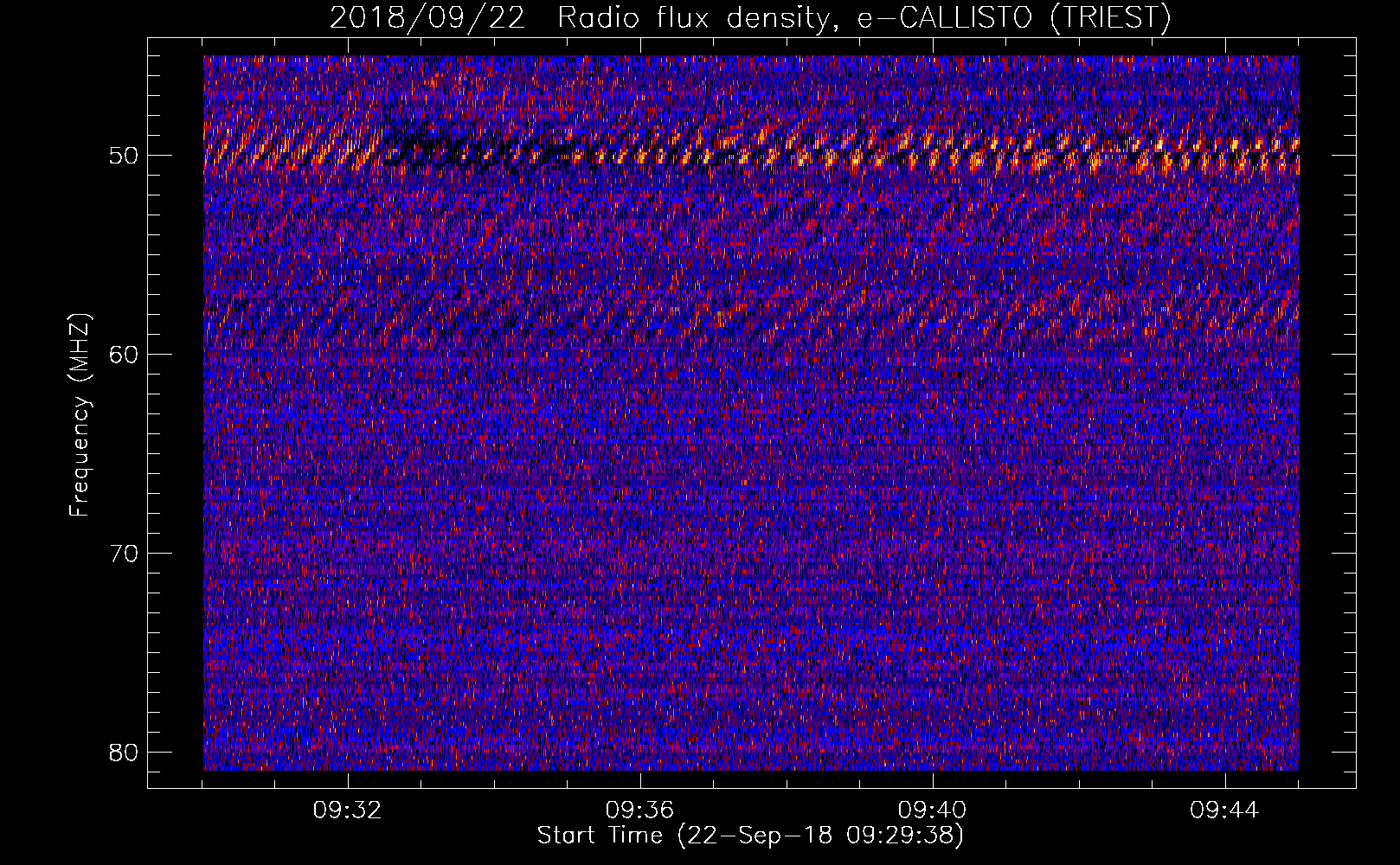Image resolution: width=1400 pixels, height=865 pixels.
Task: Click the 09:36 time tick label
Action: pyautogui.click(x=640, y=811)
